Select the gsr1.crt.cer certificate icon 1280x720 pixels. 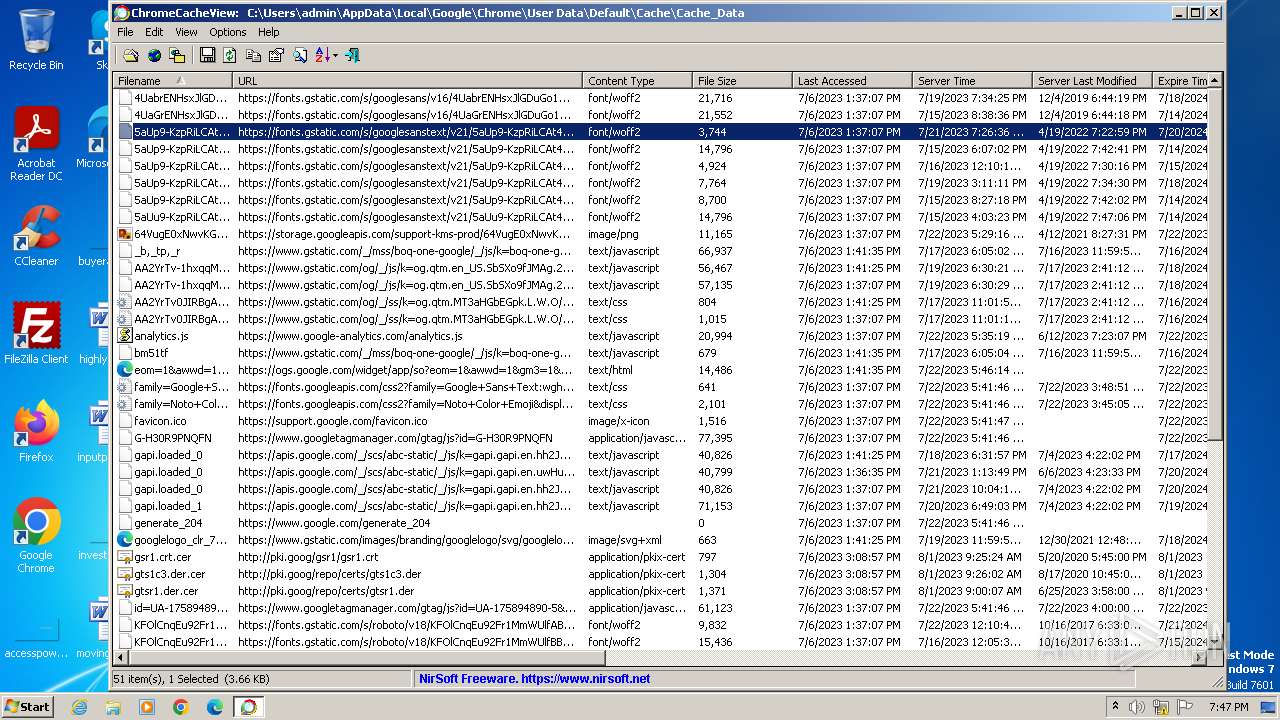tap(125, 557)
